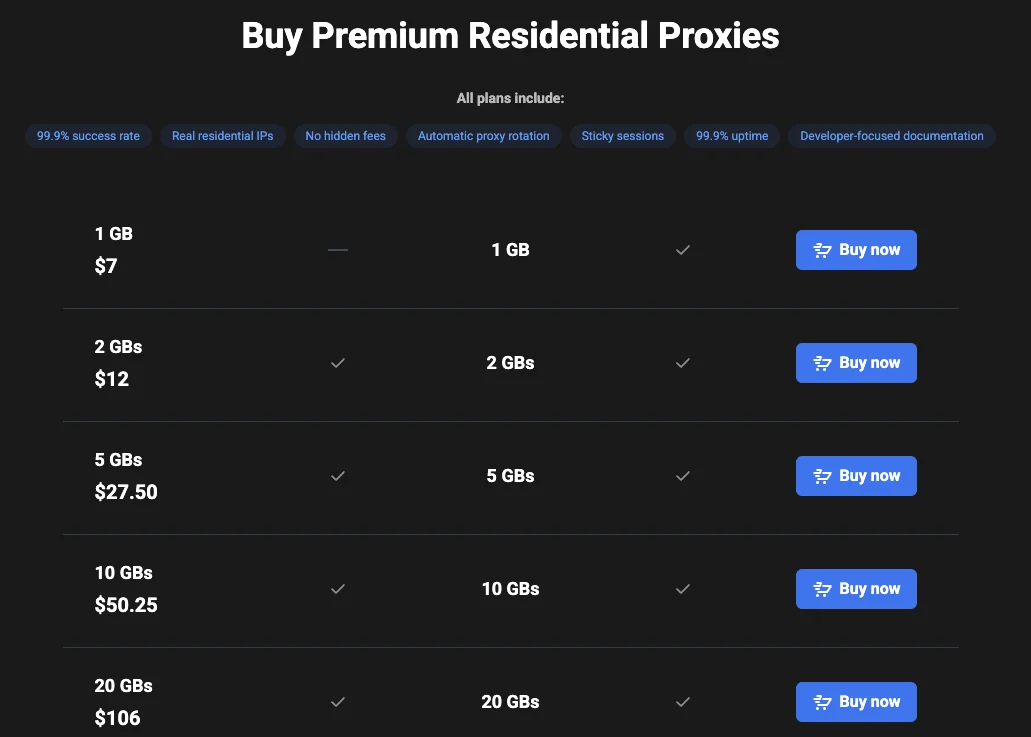Click the checkmark beside the 10 GBs amount
1031x737 pixels.
click(338, 589)
